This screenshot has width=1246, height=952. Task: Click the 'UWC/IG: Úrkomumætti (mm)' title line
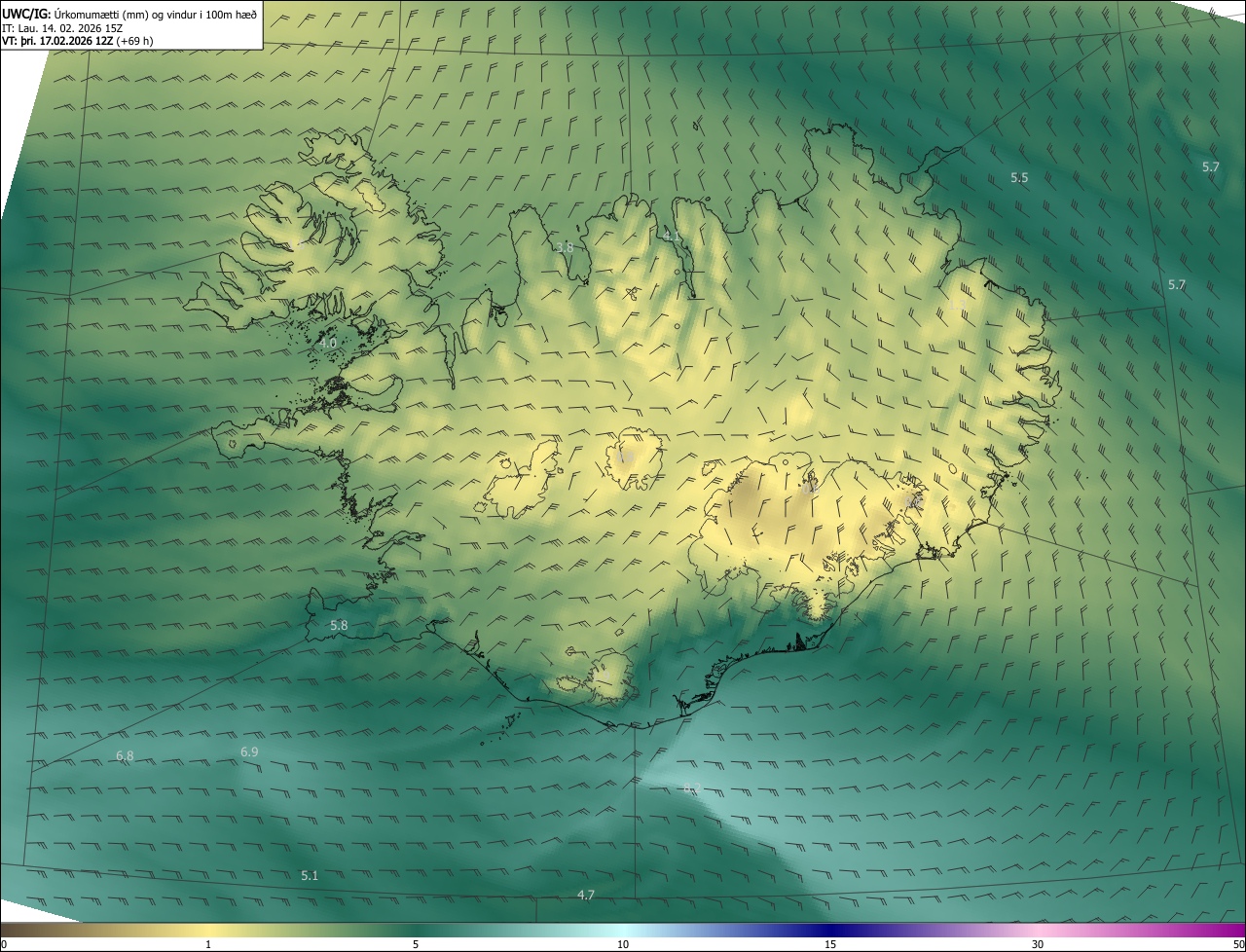[129, 14]
